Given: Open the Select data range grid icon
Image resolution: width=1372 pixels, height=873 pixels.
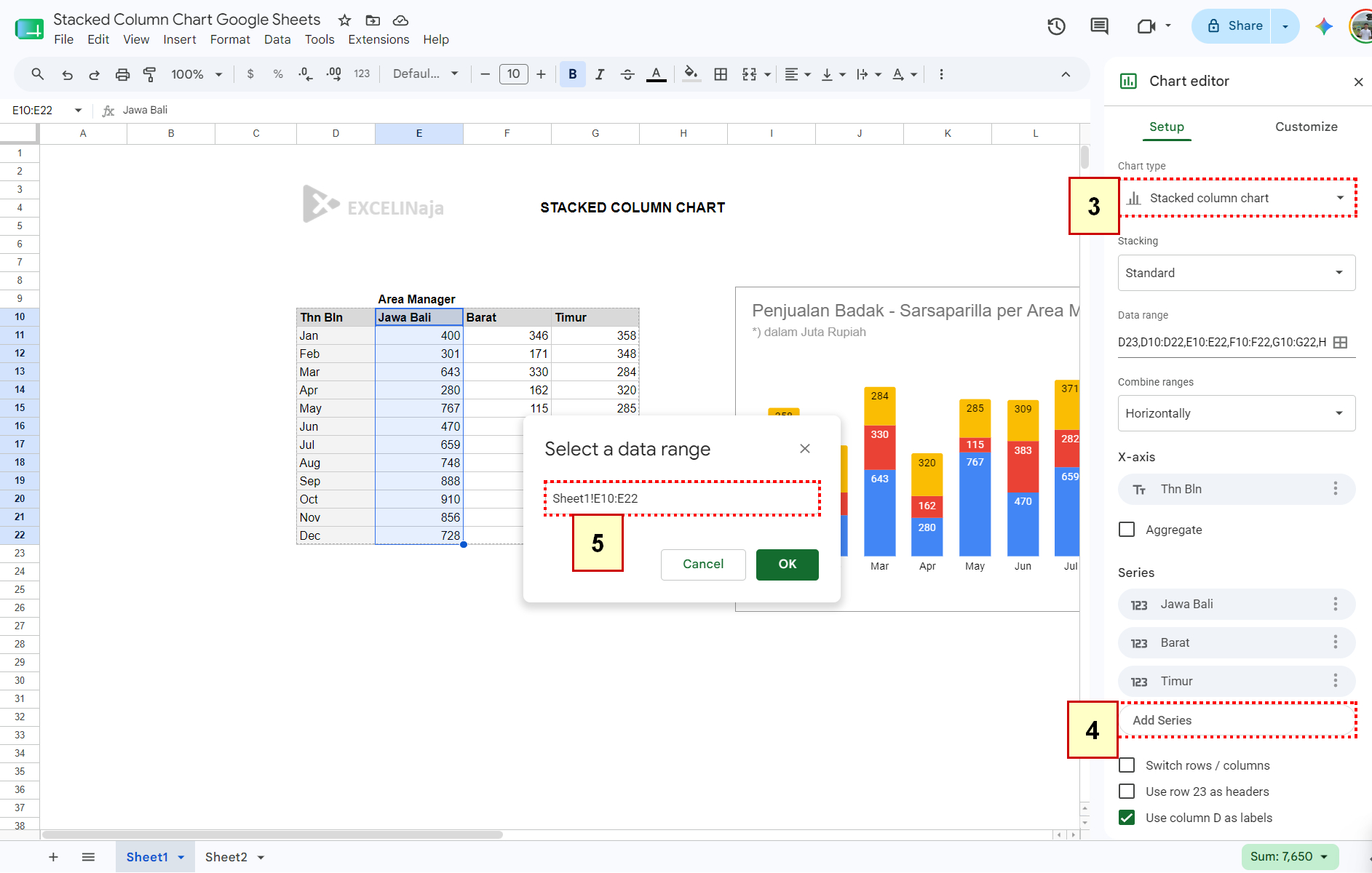Looking at the screenshot, I should 1340,342.
